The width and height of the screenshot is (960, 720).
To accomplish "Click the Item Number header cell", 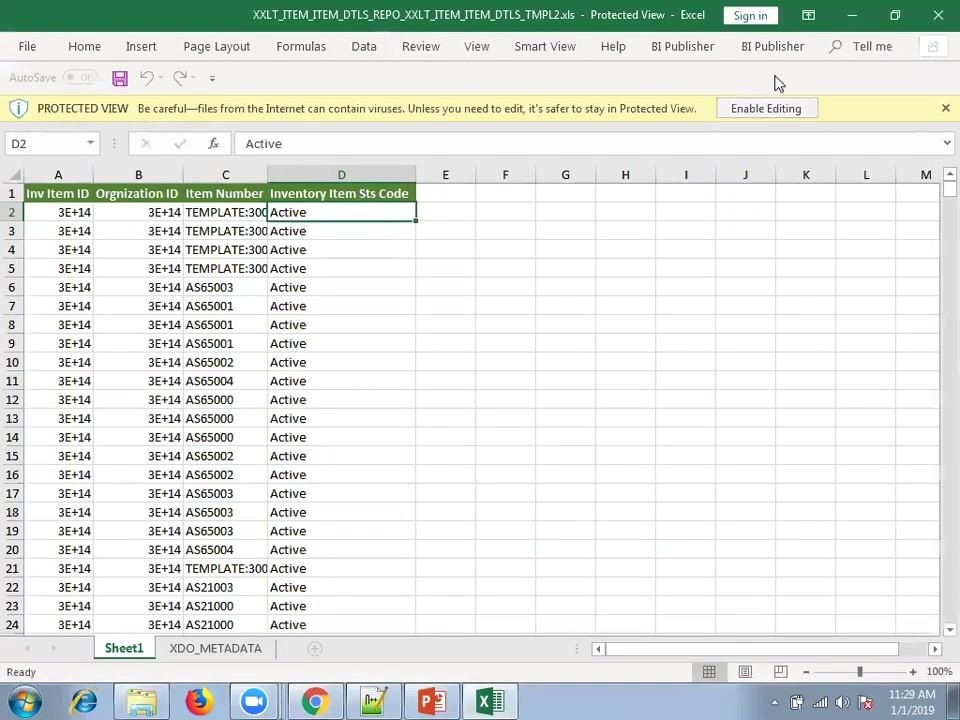I will pyautogui.click(x=225, y=193).
